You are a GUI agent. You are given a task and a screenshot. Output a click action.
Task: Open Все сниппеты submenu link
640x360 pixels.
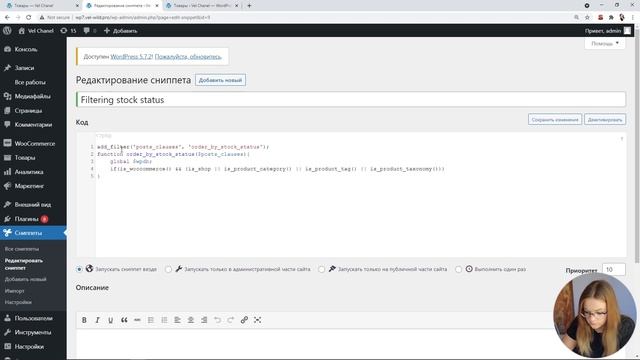22,249
